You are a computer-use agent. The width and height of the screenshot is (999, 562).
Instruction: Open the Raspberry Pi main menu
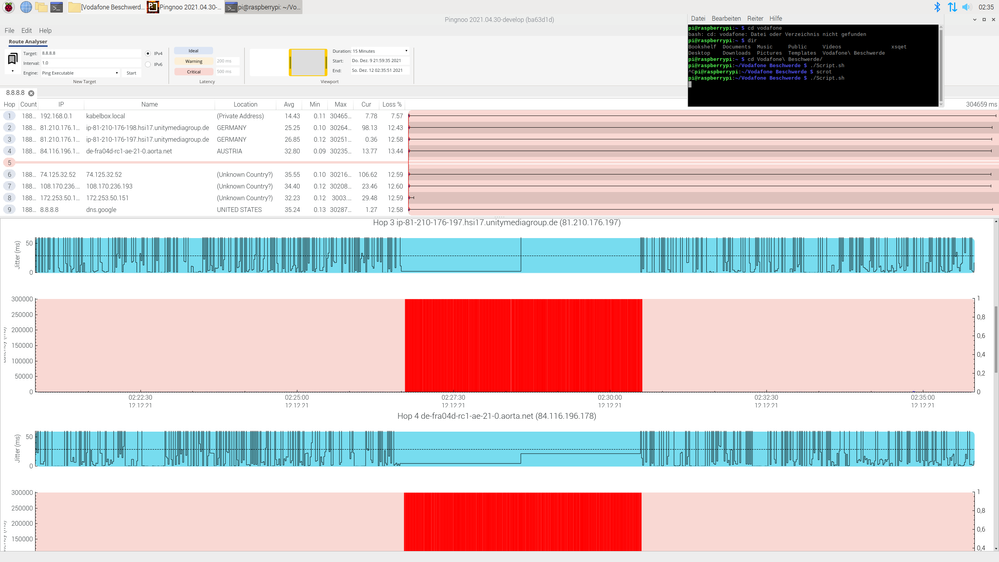point(9,7)
